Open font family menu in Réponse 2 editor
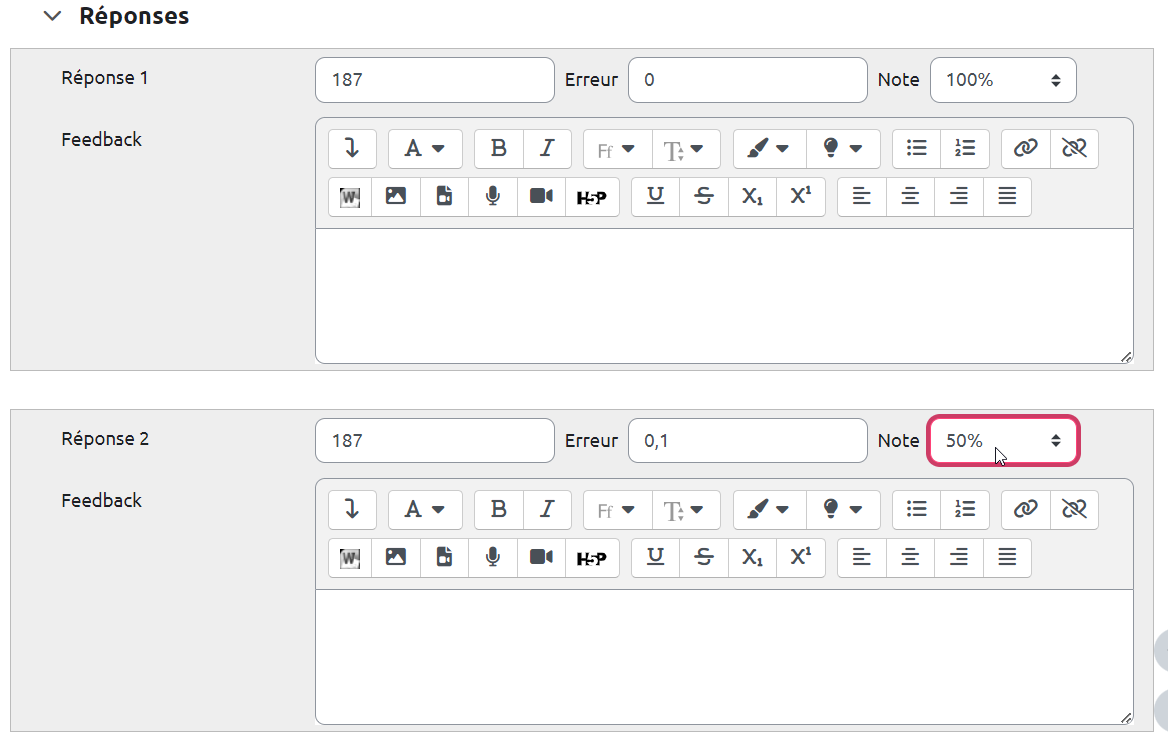This screenshot has height=743, width=1168. click(617, 510)
